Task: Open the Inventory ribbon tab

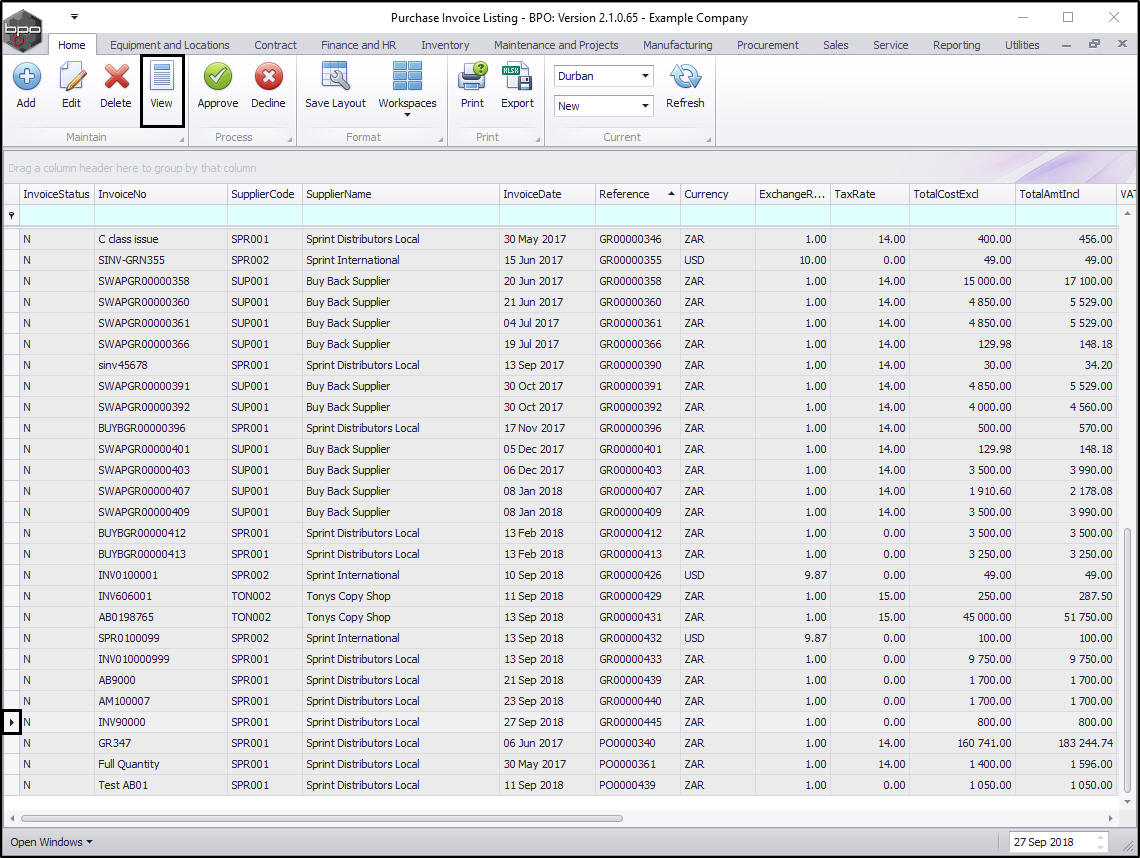Action: click(445, 45)
